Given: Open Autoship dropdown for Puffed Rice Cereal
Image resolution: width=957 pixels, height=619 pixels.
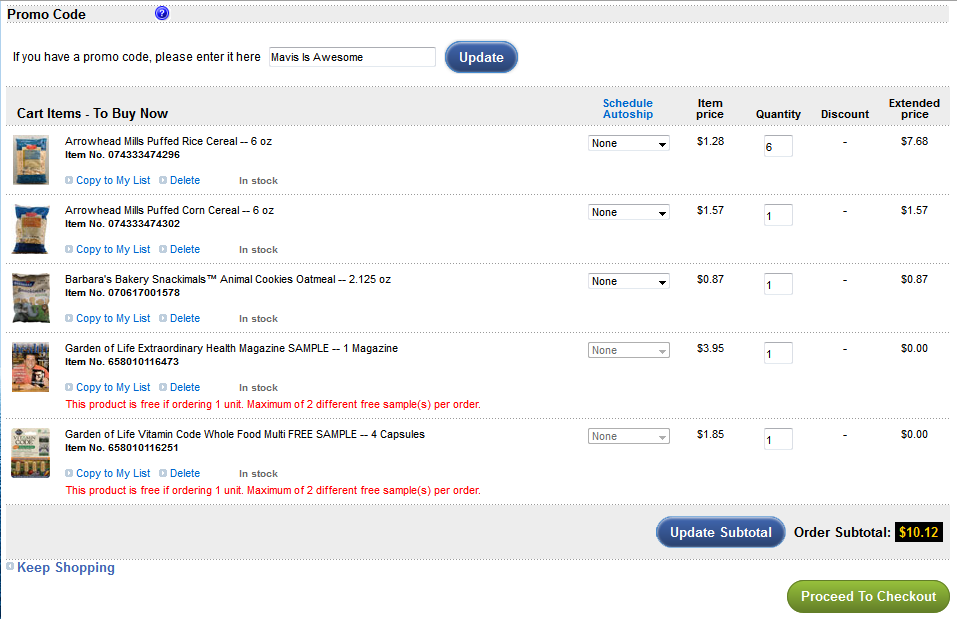Looking at the screenshot, I should (628, 143).
